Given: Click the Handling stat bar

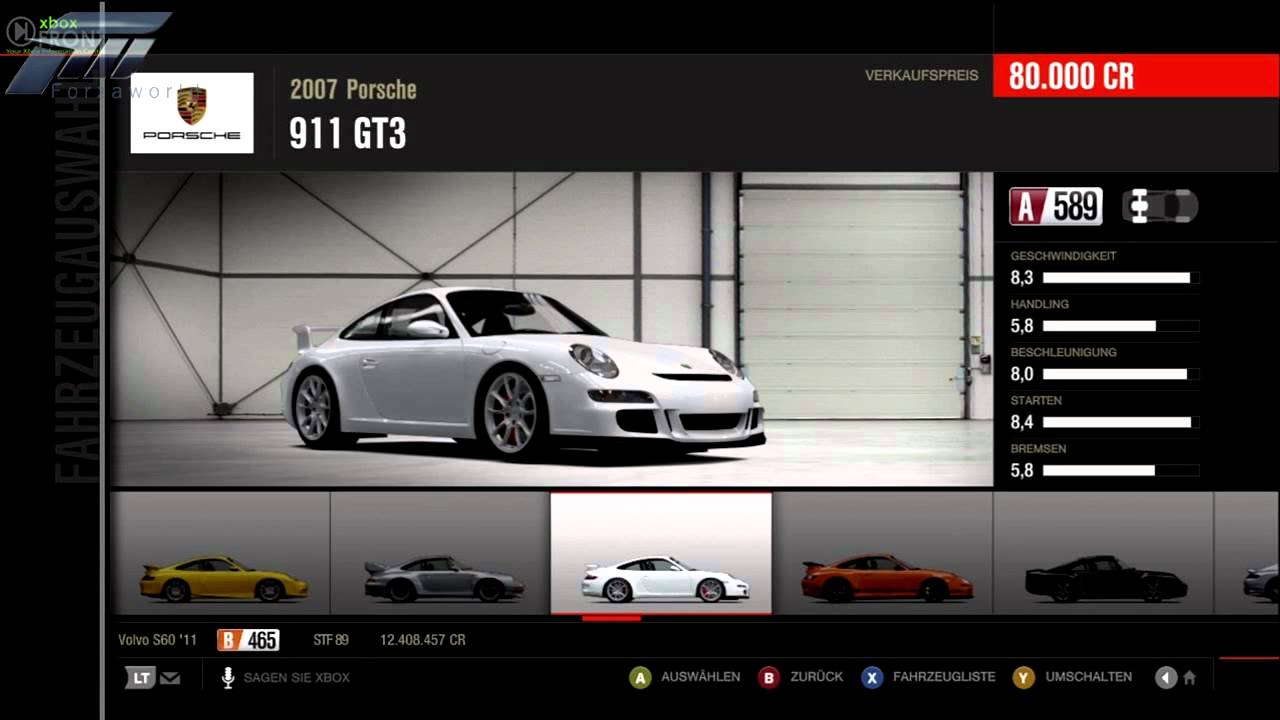Looking at the screenshot, I should (1120, 326).
